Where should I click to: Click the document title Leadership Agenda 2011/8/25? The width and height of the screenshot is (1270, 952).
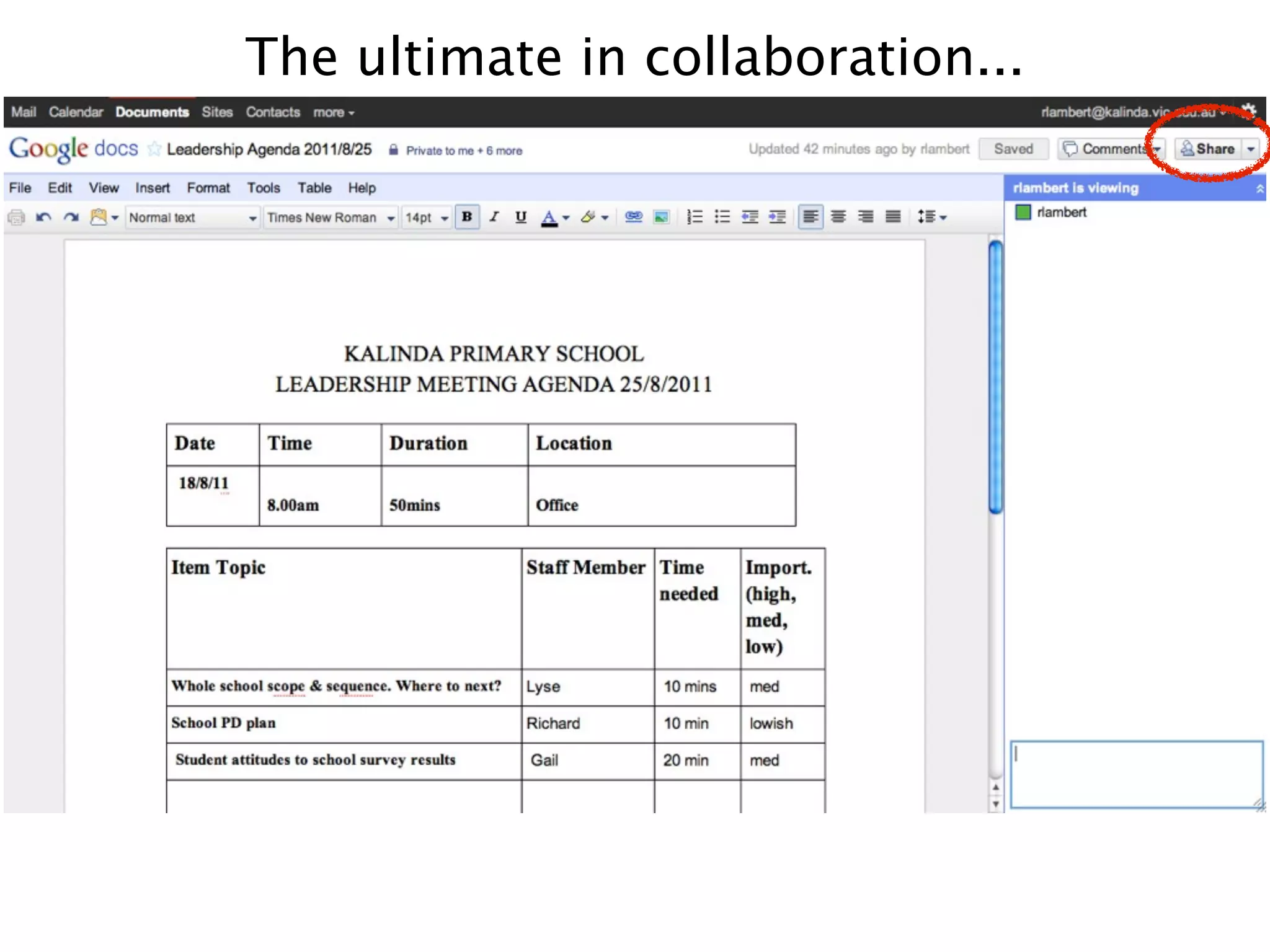(x=269, y=149)
